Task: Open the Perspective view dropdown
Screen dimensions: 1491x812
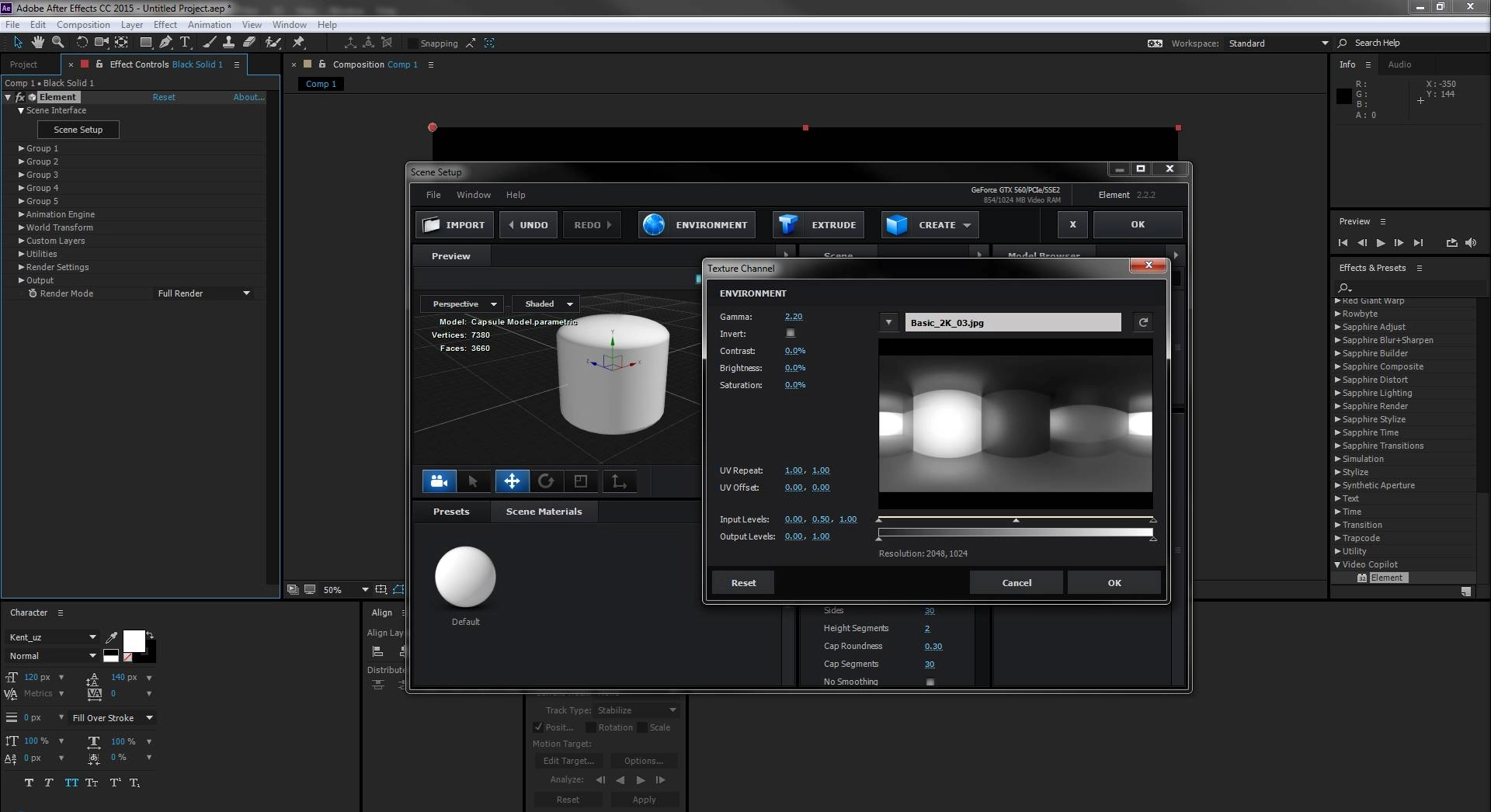Action: click(462, 304)
